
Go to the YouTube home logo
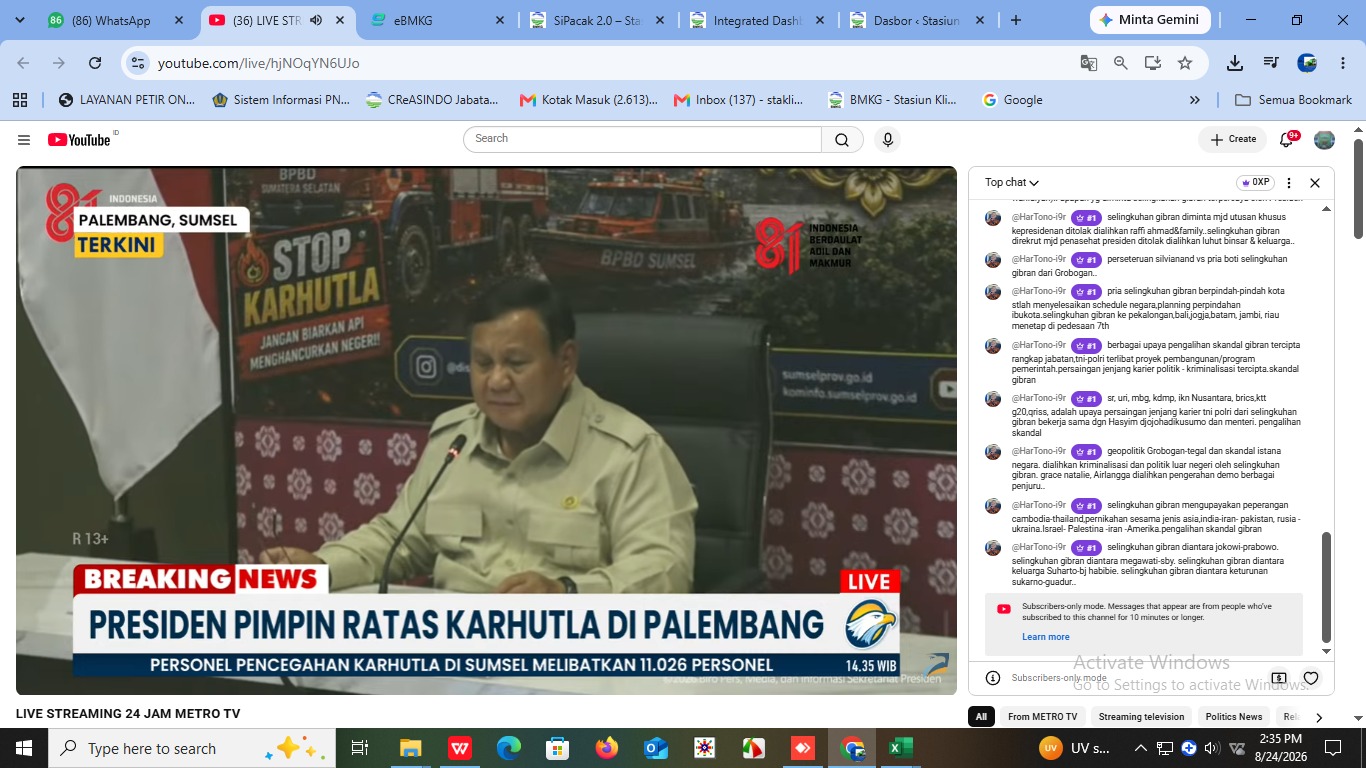[79, 140]
